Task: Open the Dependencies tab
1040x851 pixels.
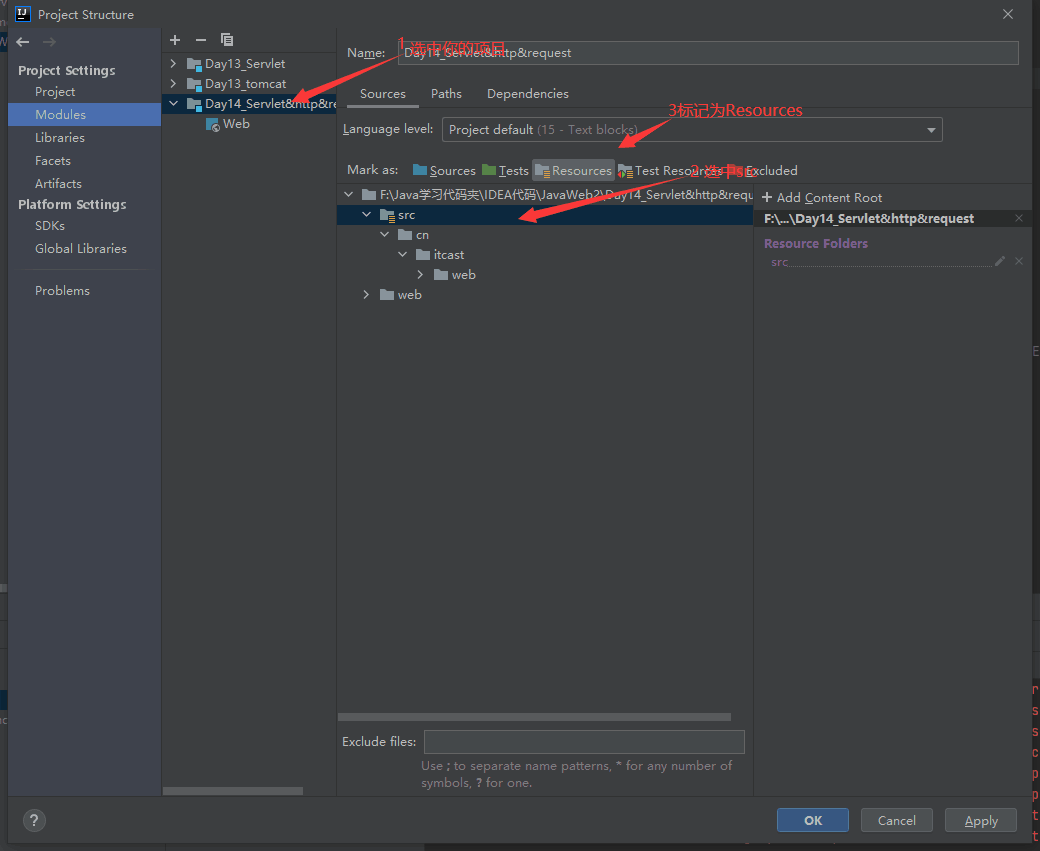Action: (x=528, y=94)
